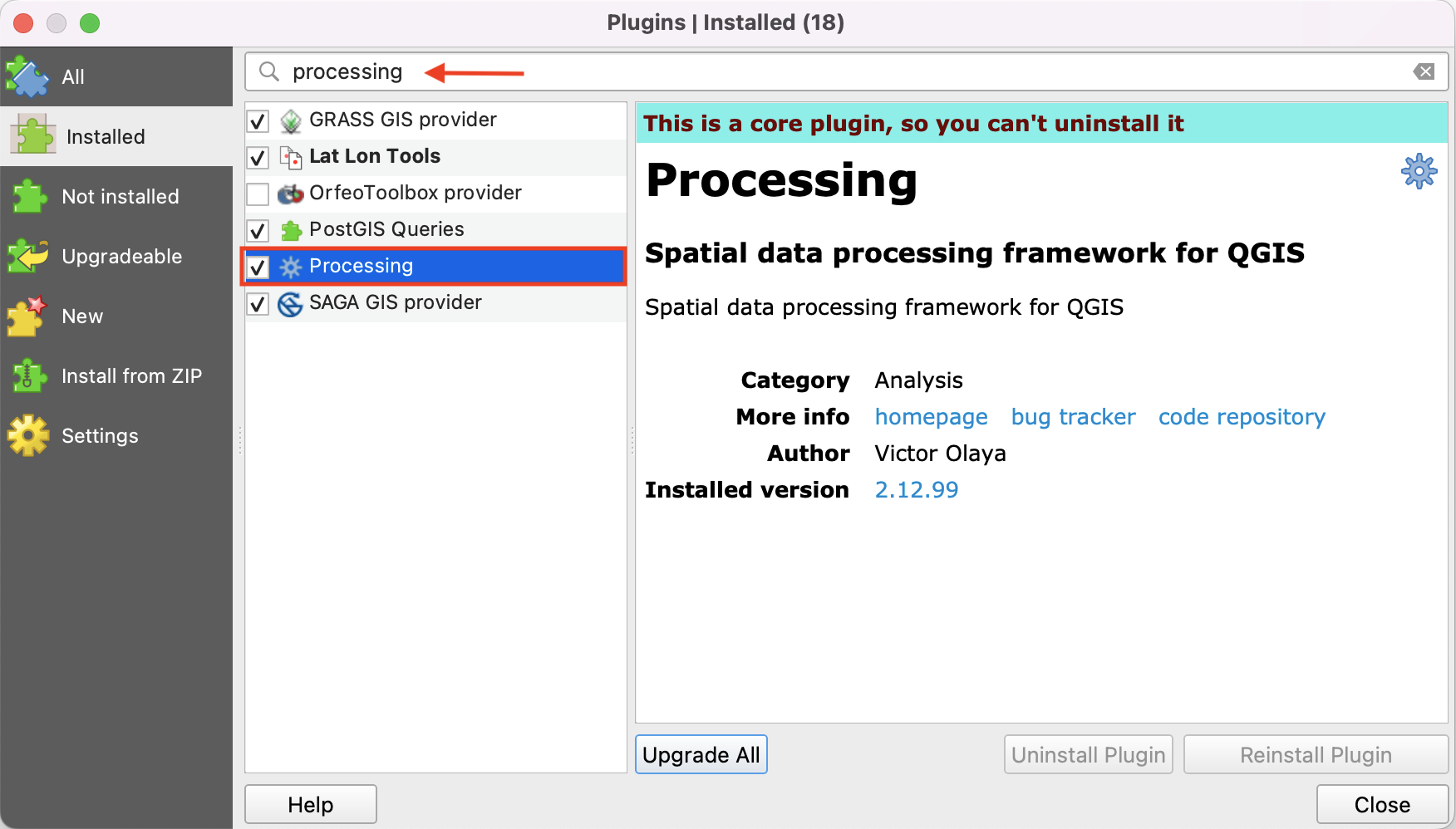The width and height of the screenshot is (1456, 829).
Task: Click the plugin search input field
Action: coord(831,71)
